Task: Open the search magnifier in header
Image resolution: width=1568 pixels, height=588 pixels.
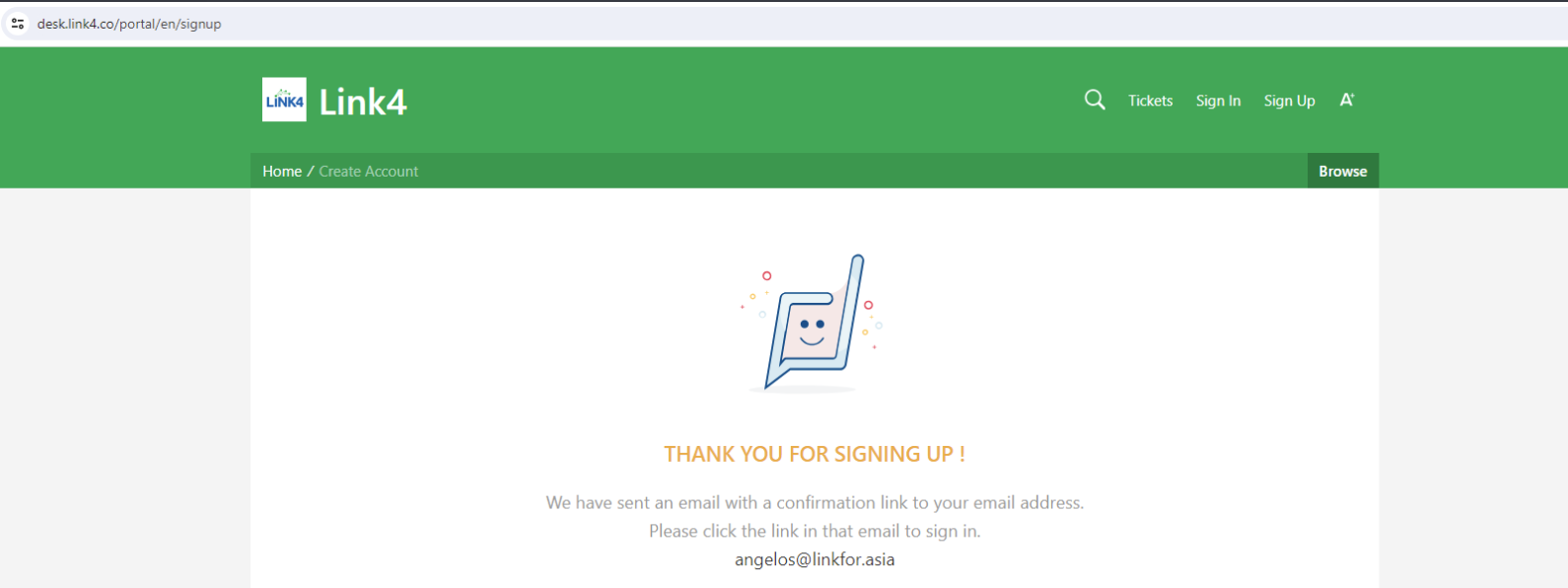Action: click(1095, 100)
